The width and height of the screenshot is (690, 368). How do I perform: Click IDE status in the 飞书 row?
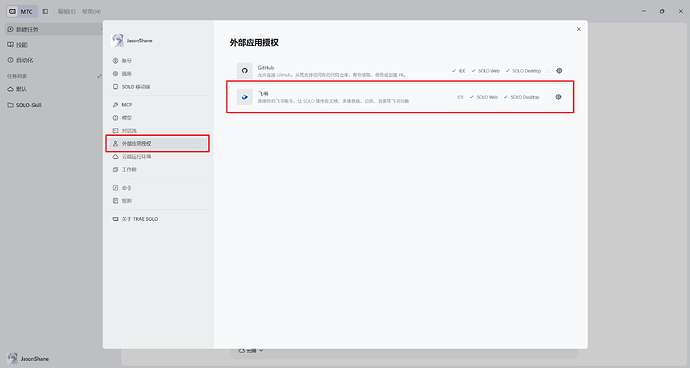click(x=460, y=97)
